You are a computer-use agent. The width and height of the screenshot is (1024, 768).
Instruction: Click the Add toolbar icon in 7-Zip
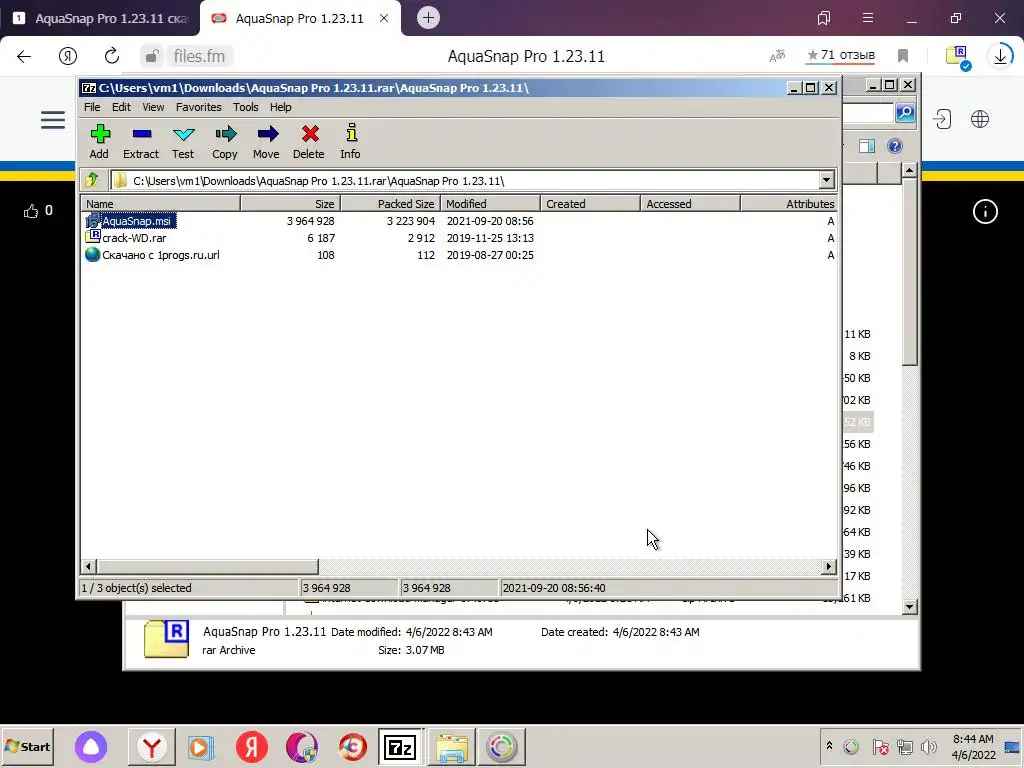coord(99,141)
